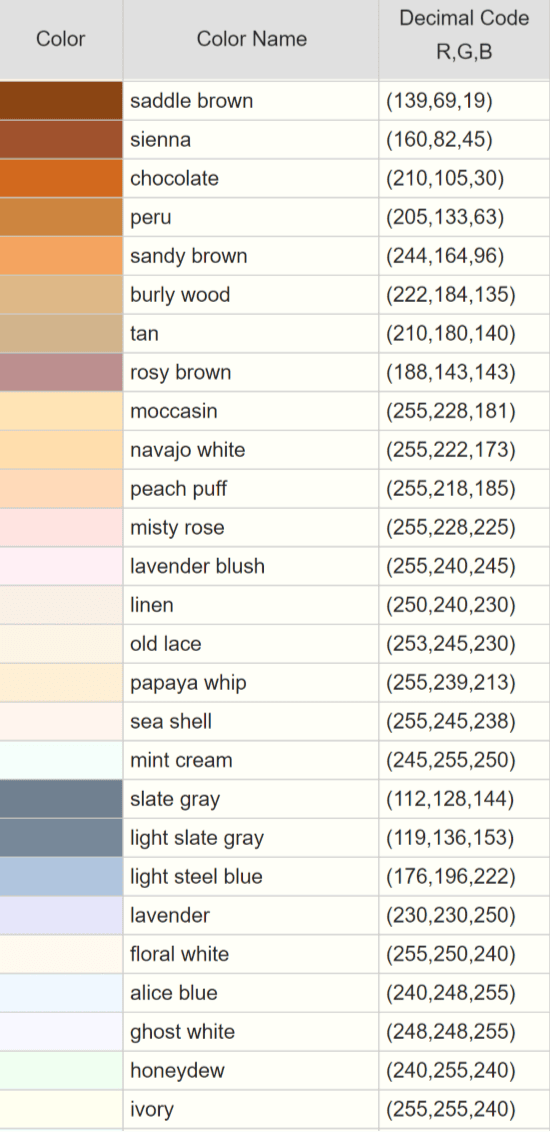550x1132 pixels.
Task: Click the Color column header
Action: (x=61, y=39)
